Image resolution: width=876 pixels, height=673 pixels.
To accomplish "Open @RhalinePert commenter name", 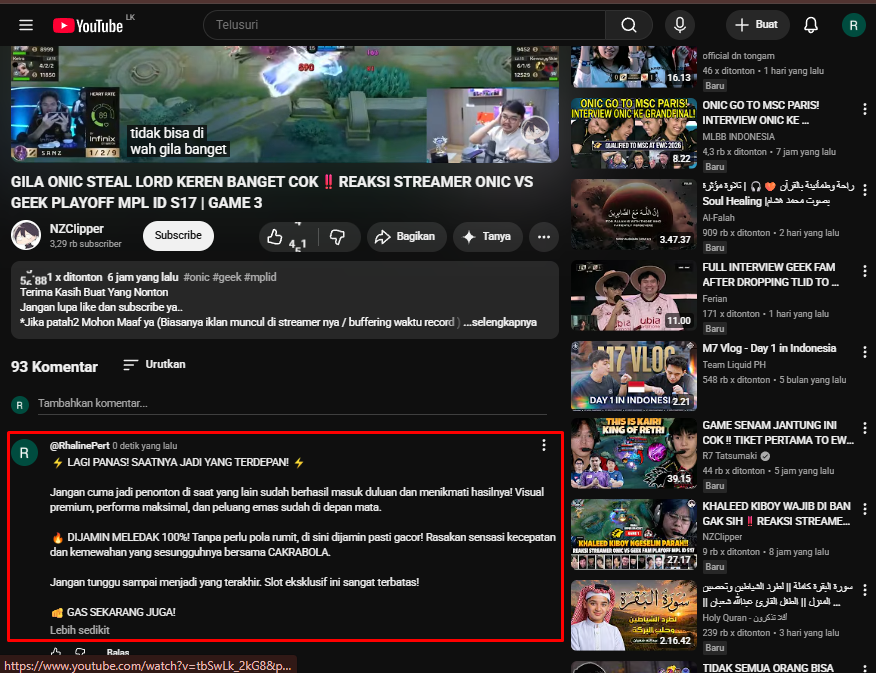I will click(79, 446).
